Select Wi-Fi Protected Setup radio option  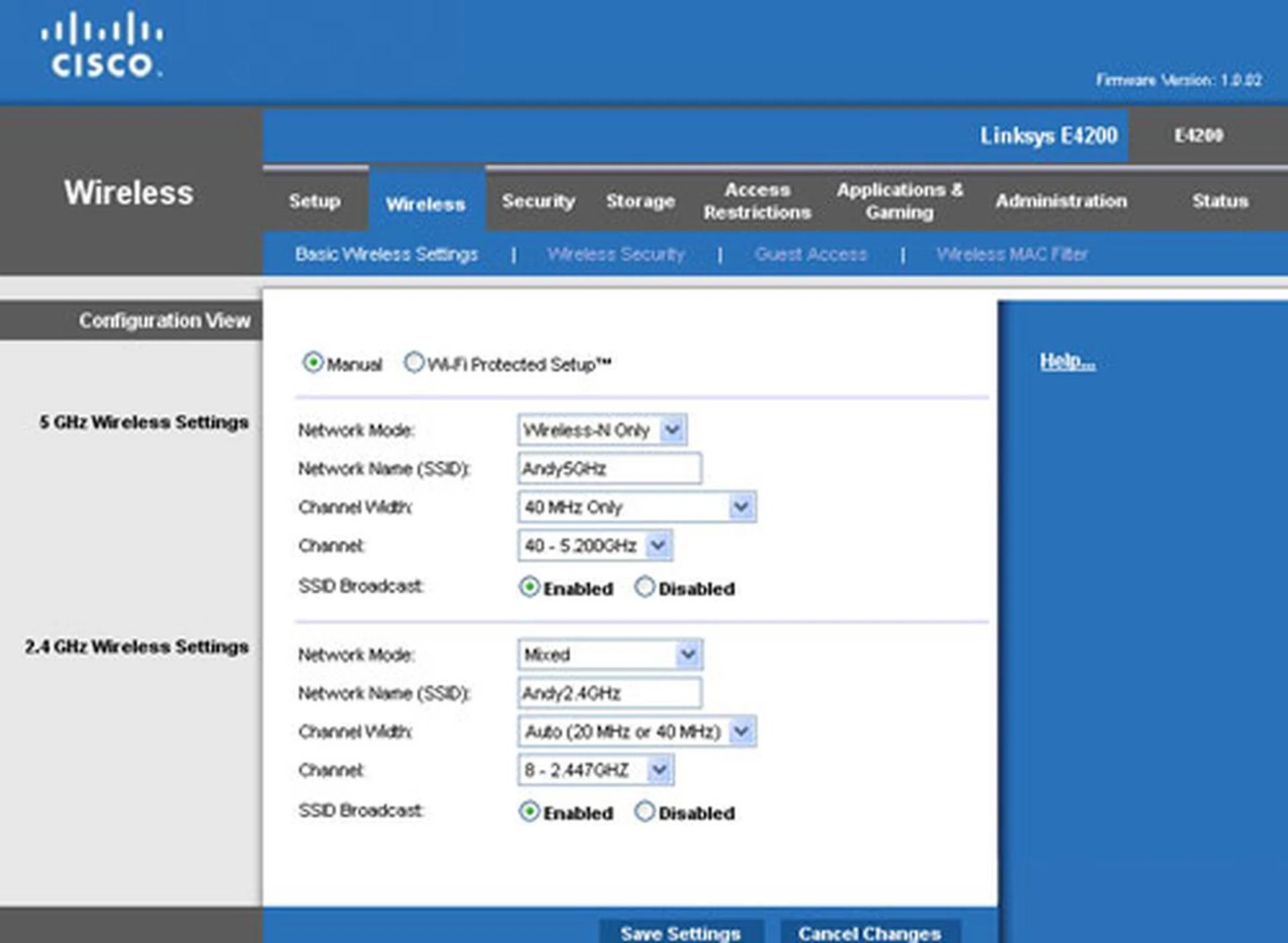click(414, 363)
